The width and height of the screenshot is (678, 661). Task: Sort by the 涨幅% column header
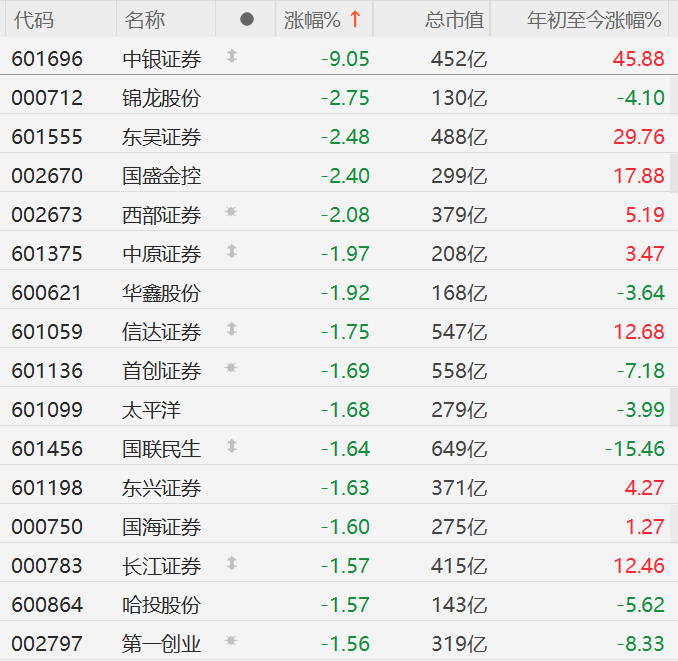pos(312,20)
